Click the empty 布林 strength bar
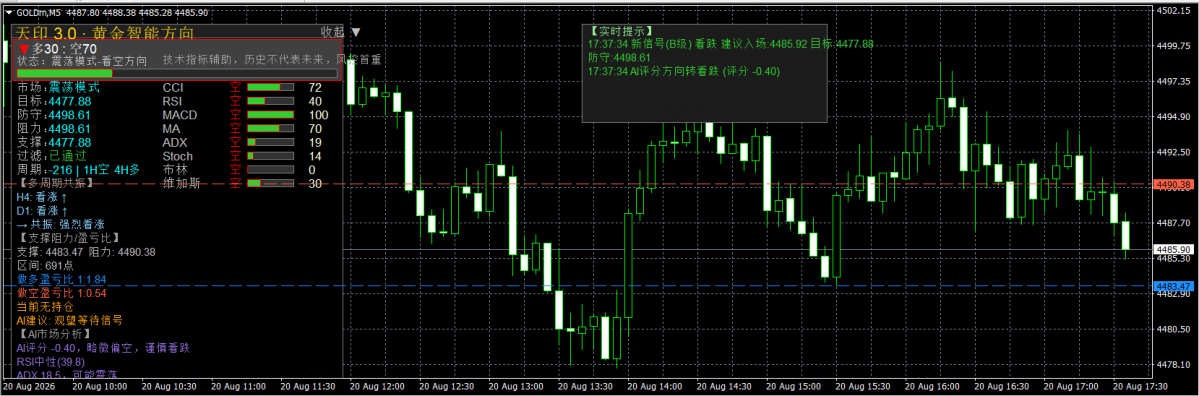The height and width of the screenshot is (396, 1199). 271,170
